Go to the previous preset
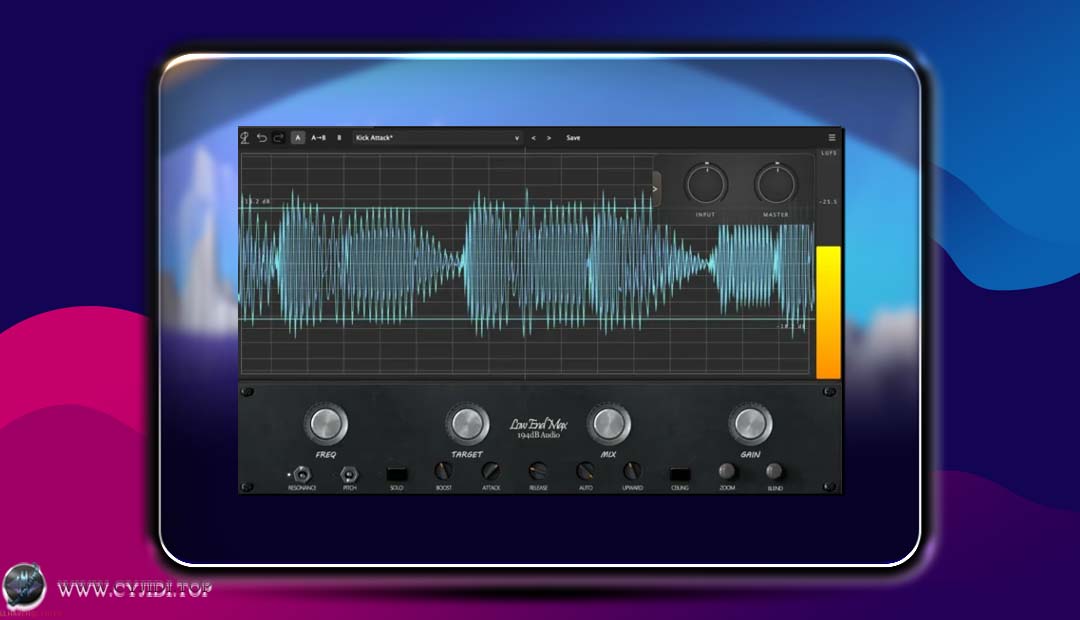This screenshot has height=620, width=1080. tap(533, 138)
